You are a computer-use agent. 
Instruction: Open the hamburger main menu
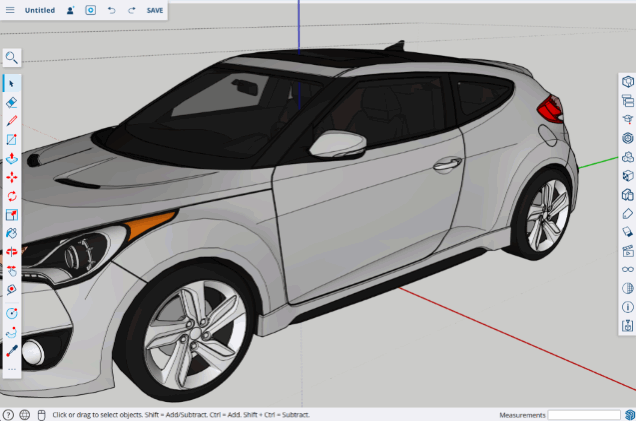(11, 10)
